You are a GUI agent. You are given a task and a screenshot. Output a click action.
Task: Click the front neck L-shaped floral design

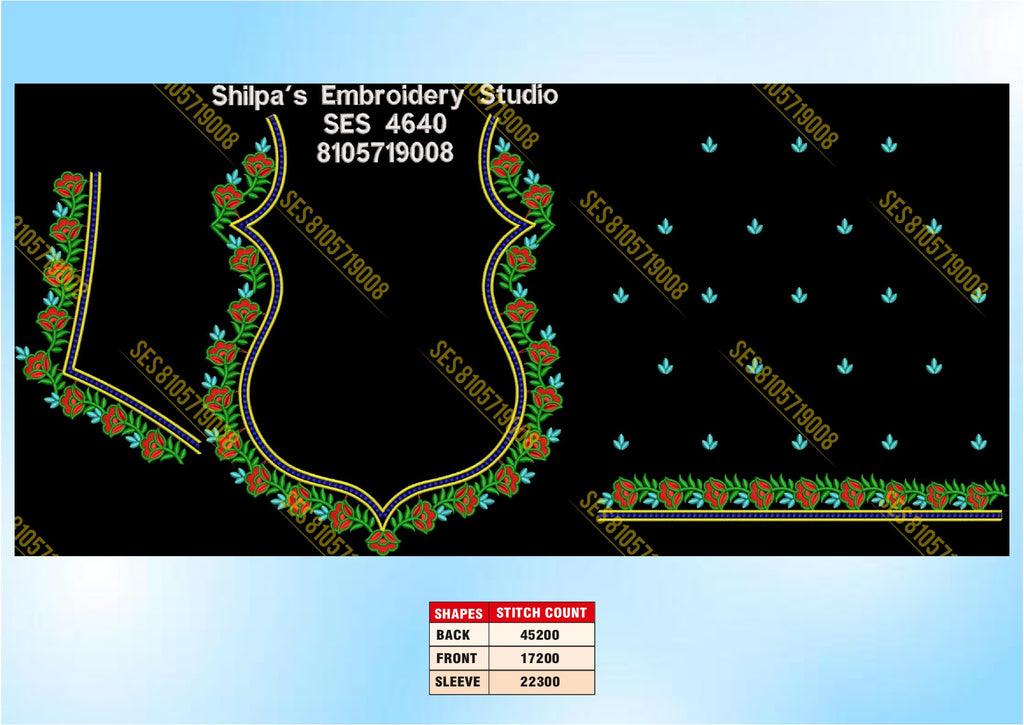tap(108, 317)
